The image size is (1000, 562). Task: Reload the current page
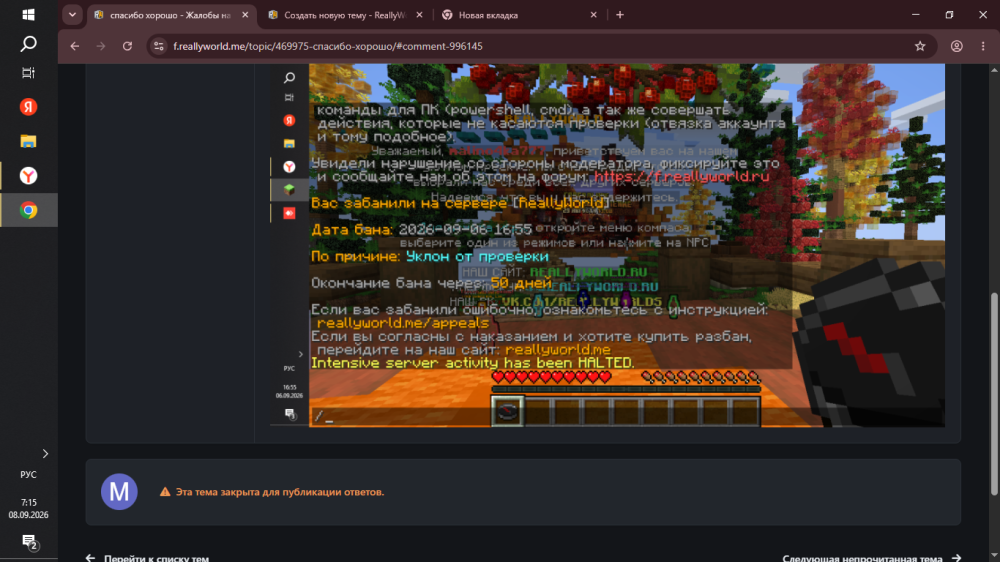128,46
